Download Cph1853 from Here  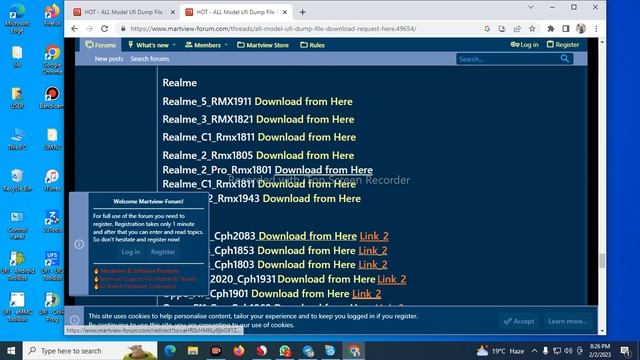tap(307, 250)
